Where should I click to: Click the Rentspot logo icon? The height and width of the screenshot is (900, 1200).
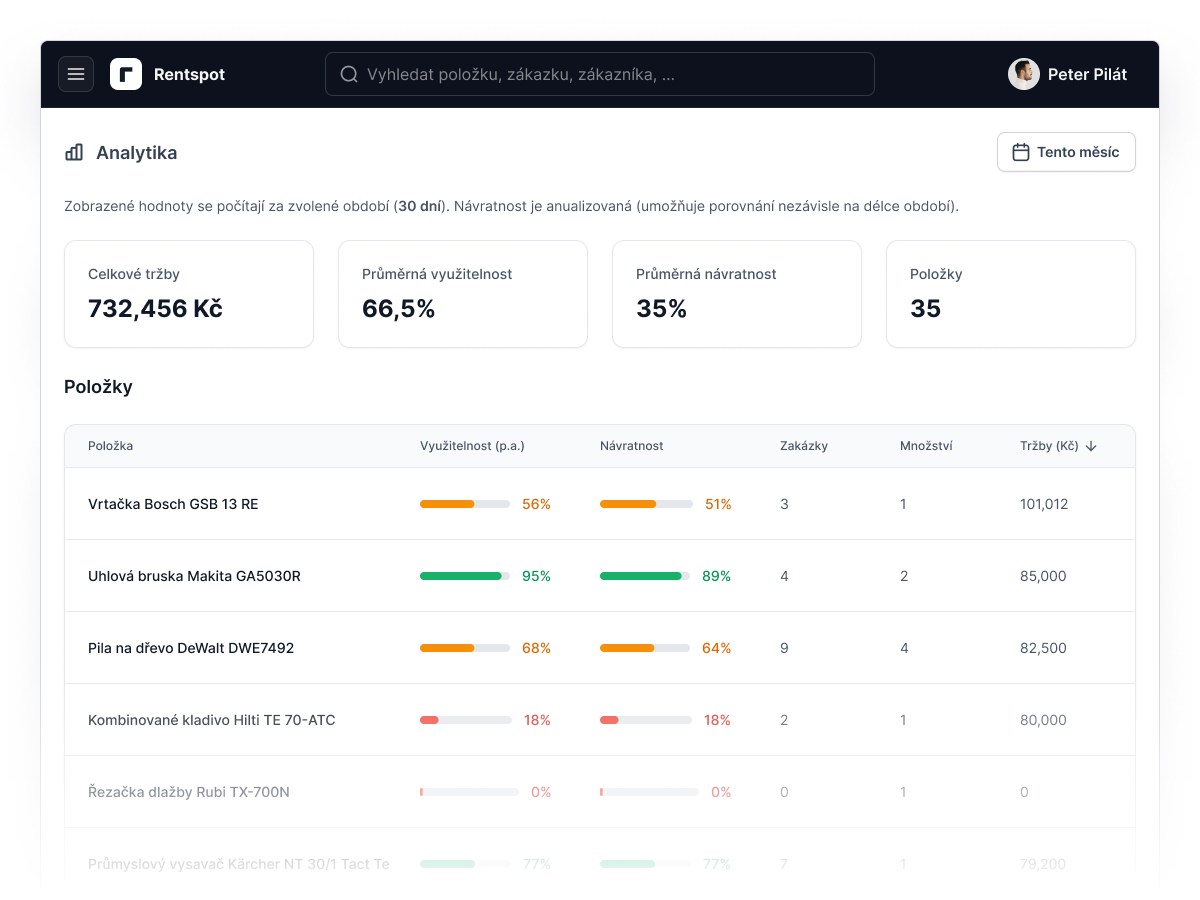pyautogui.click(x=126, y=74)
